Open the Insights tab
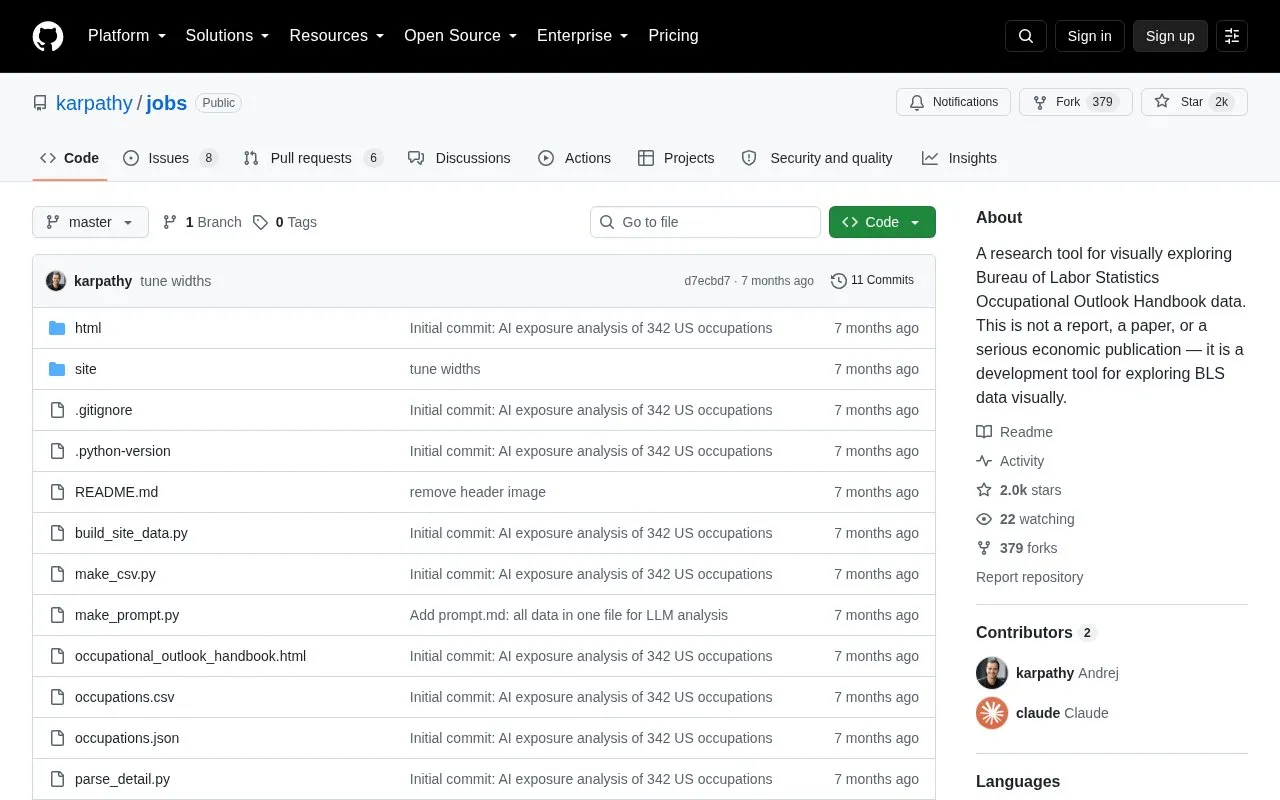 959,158
